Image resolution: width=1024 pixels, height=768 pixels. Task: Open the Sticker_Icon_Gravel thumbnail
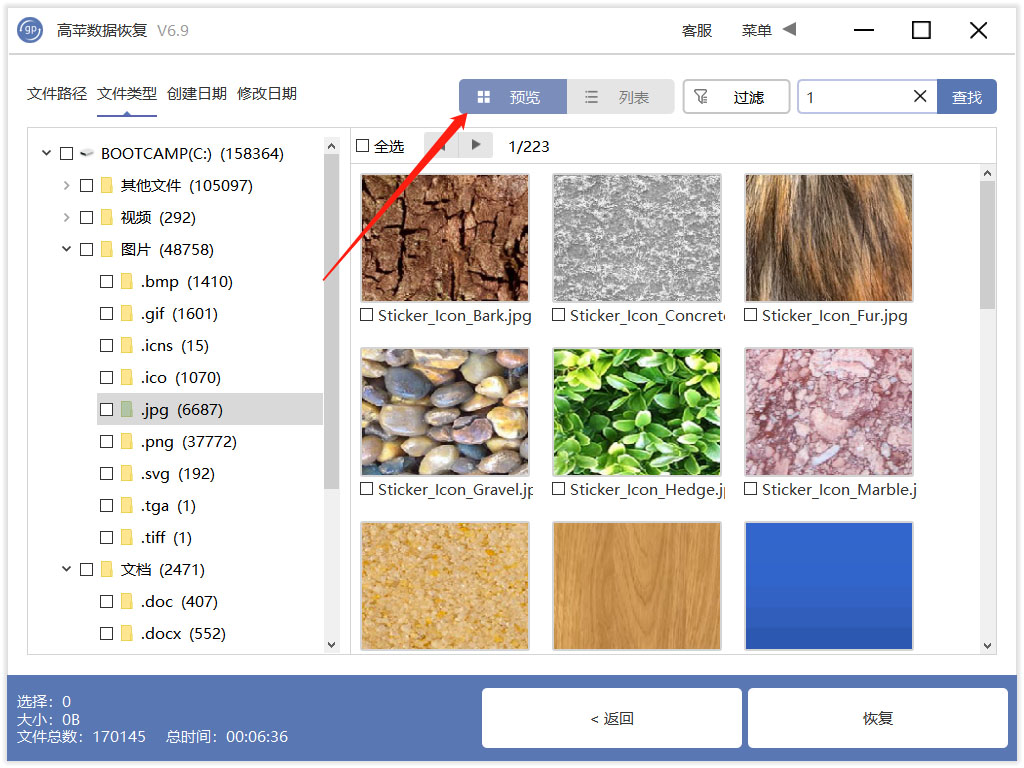click(445, 411)
